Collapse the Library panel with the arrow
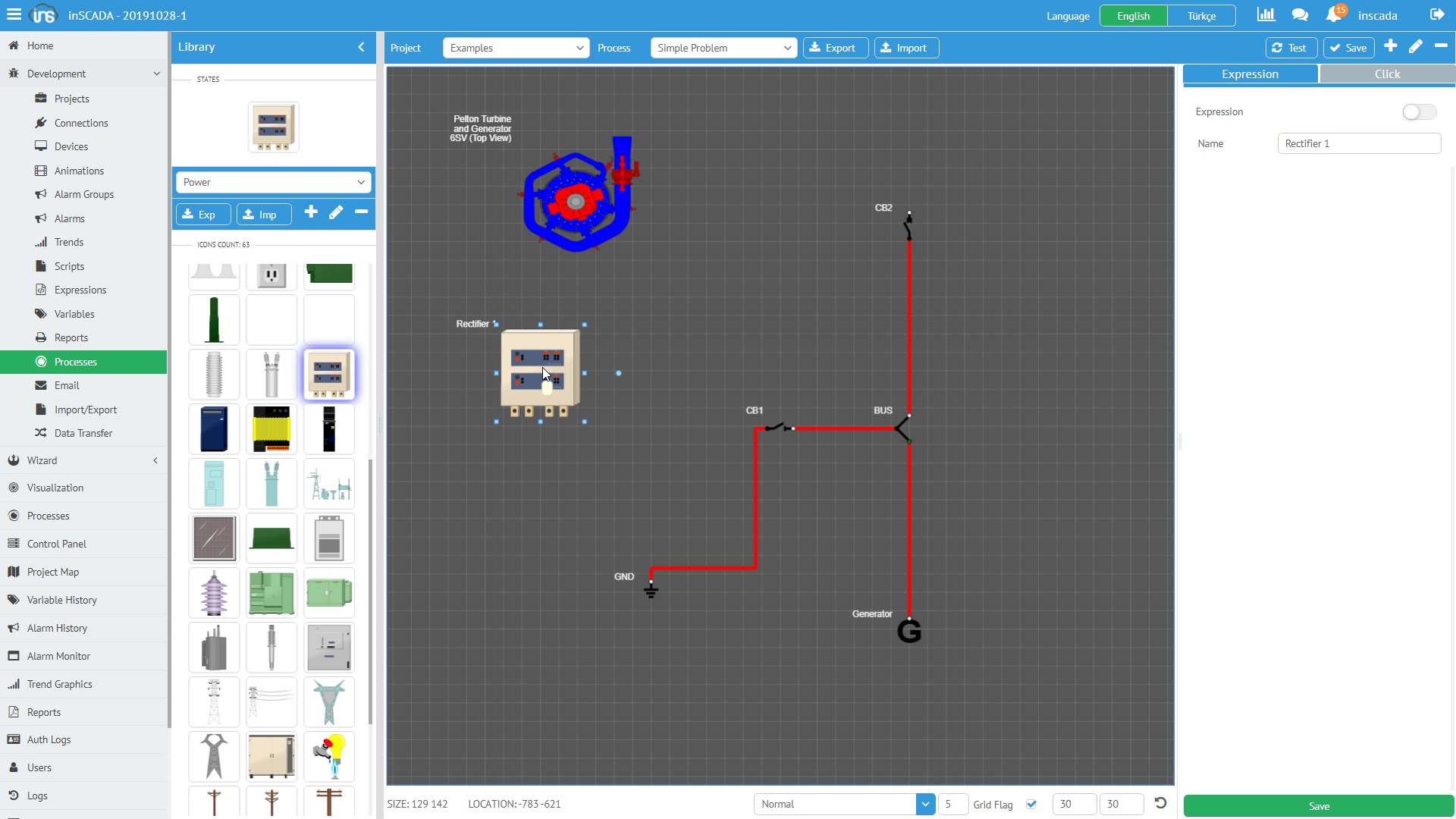The image size is (1456, 819). point(362,47)
